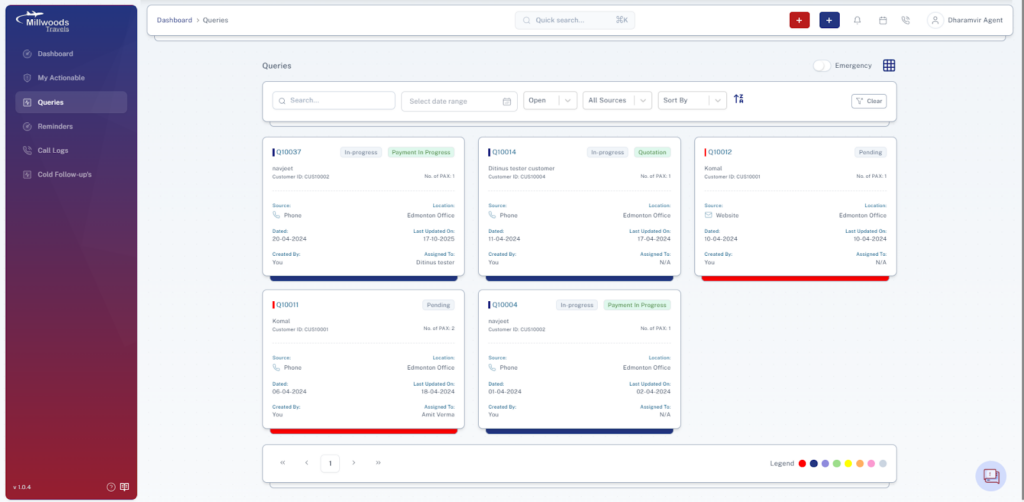Open the documentation book icon
Image resolution: width=1024 pixels, height=502 pixels.
125,487
